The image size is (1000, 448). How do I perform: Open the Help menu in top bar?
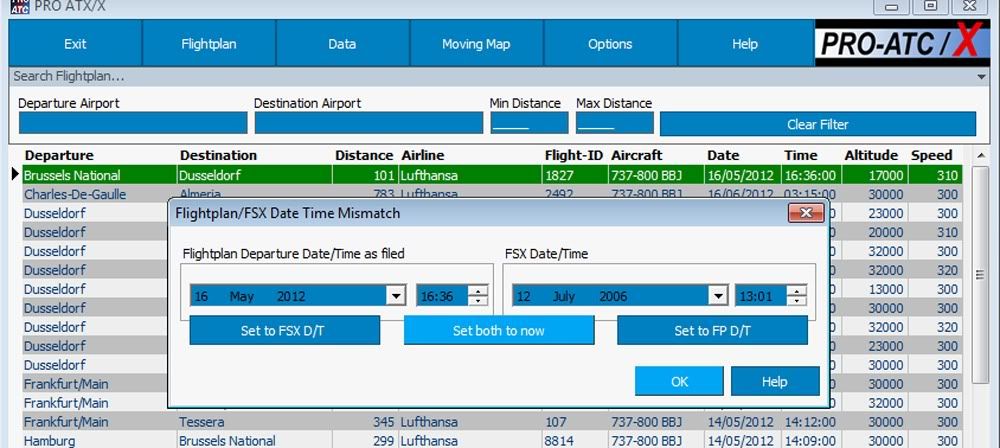[x=744, y=43]
